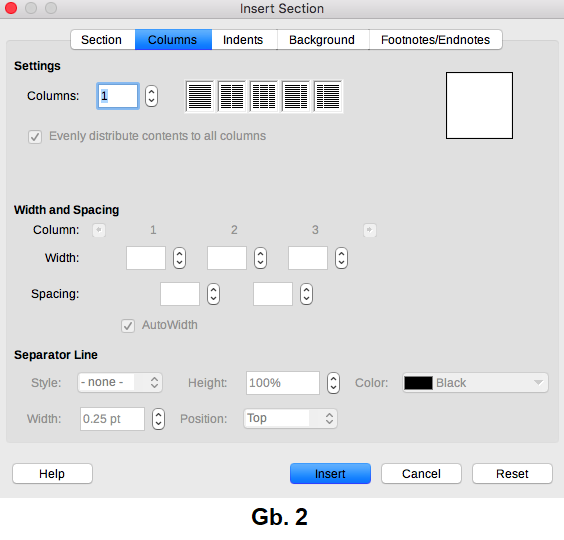The height and width of the screenshot is (540, 564).
Task: Select two-column preset with narrow right column
Action: (296, 96)
